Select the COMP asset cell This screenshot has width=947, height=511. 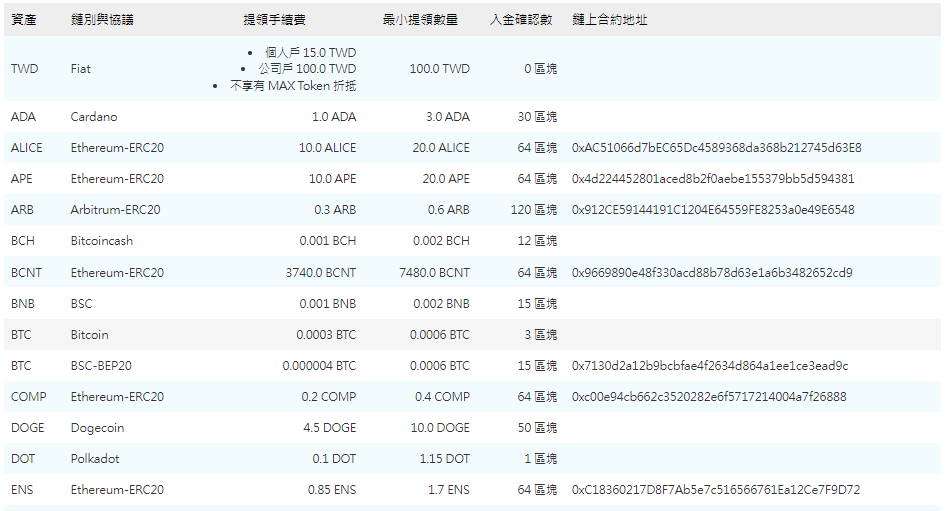point(28,397)
